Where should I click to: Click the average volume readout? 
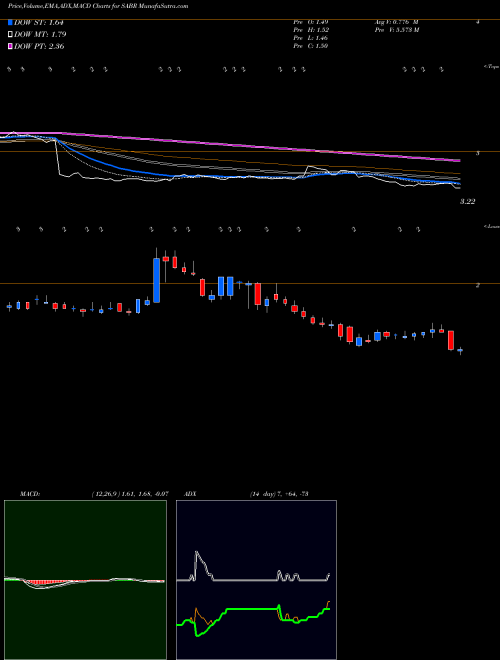coord(396,22)
